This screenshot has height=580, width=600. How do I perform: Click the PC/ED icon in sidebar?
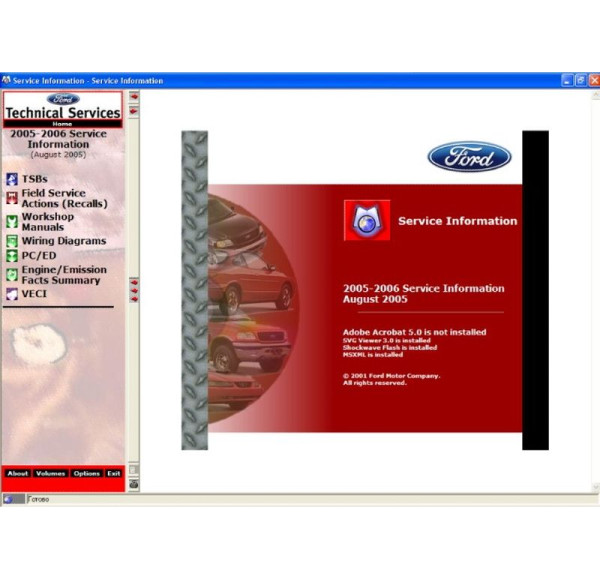(x=12, y=256)
